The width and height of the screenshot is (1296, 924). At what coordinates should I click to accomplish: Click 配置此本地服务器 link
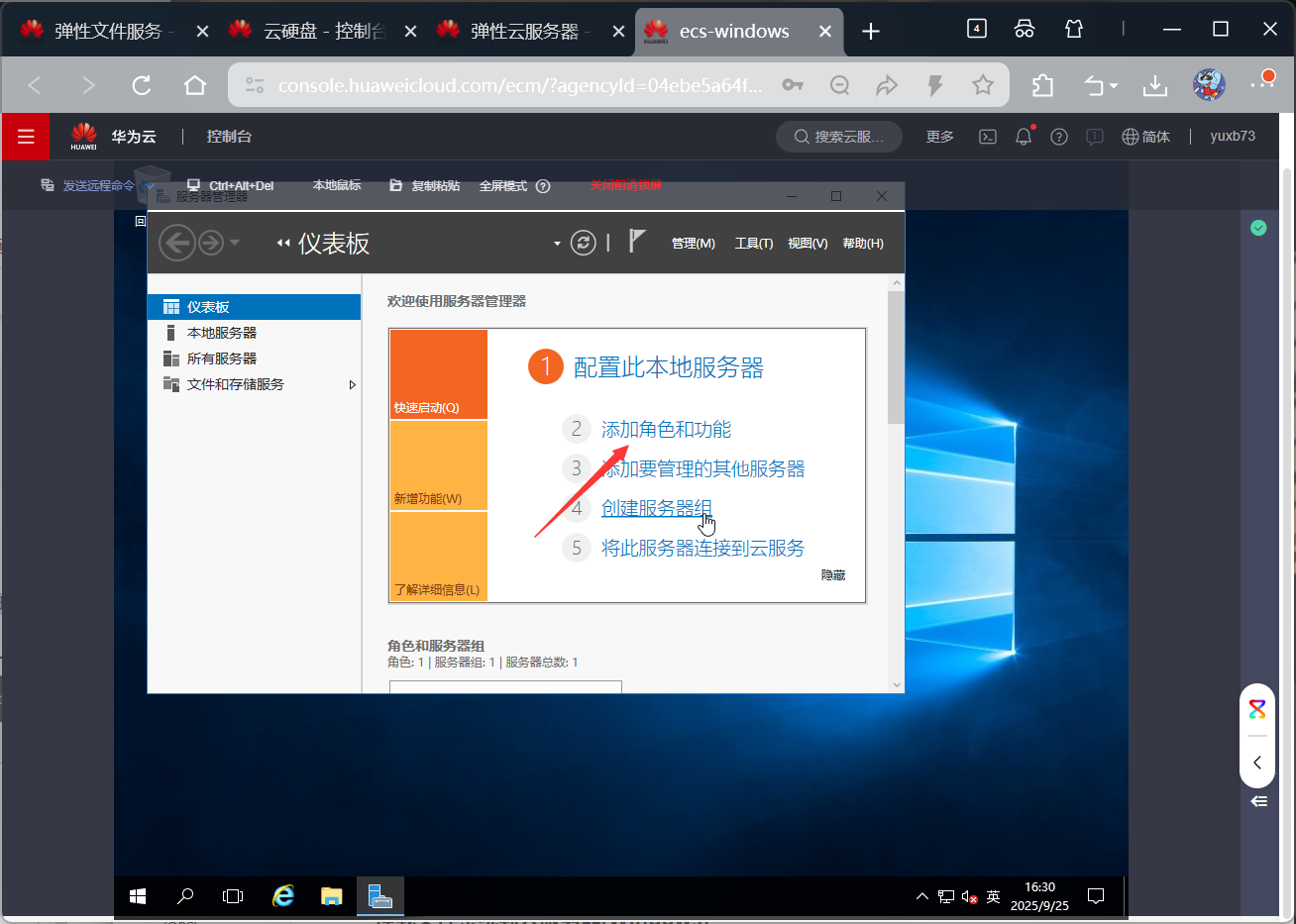click(669, 367)
